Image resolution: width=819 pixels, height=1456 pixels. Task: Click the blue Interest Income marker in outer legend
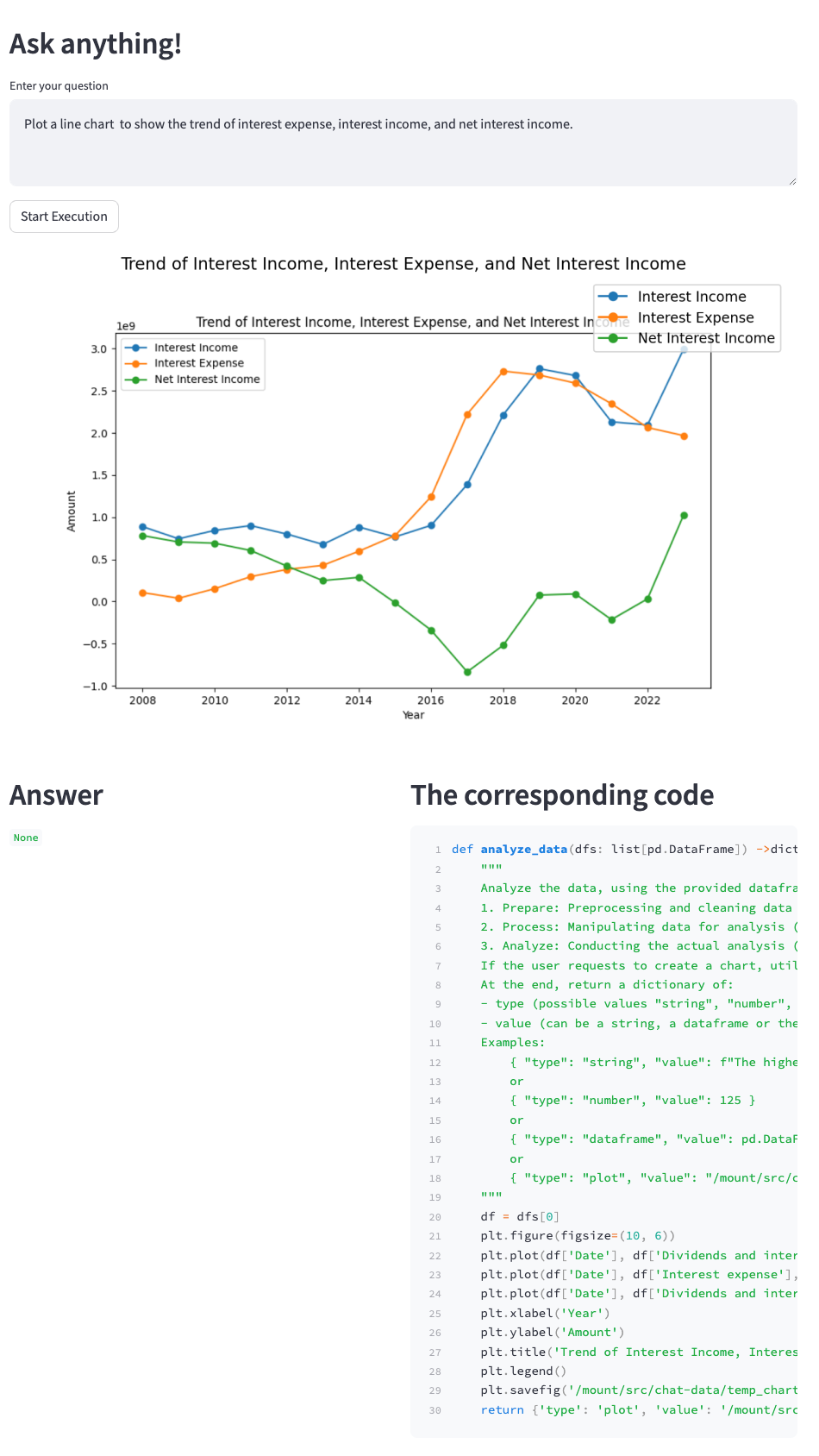(613, 297)
